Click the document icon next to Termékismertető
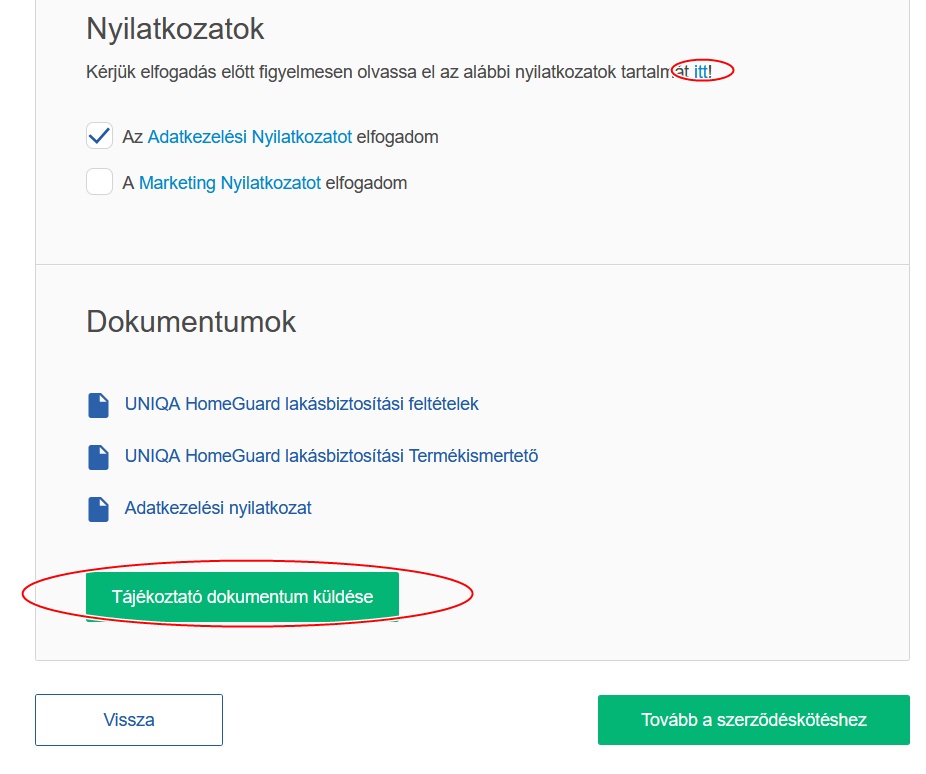This screenshot has width=926, height=774. pos(99,457)
